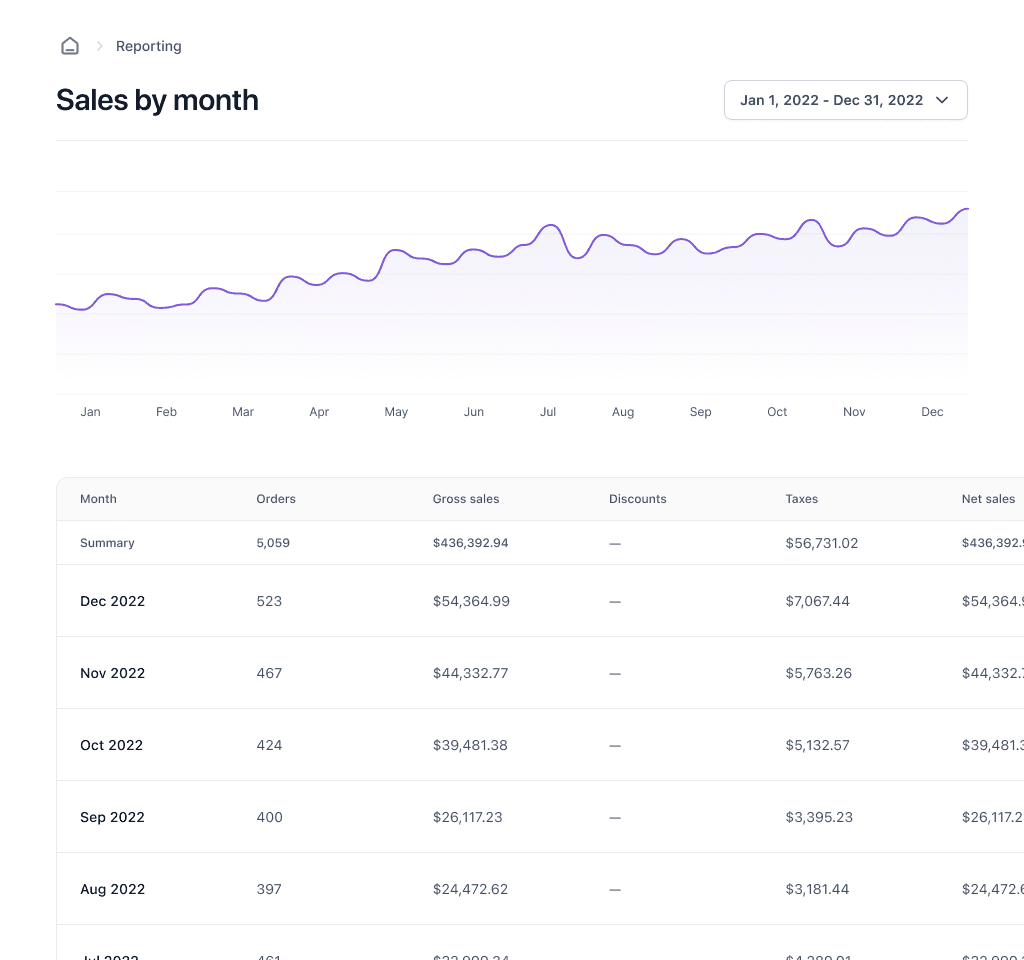Image resolution: width=1024 pixels, height=960 pixels.
Task: Click the Net sales column header
Action: tap(988, 499)
